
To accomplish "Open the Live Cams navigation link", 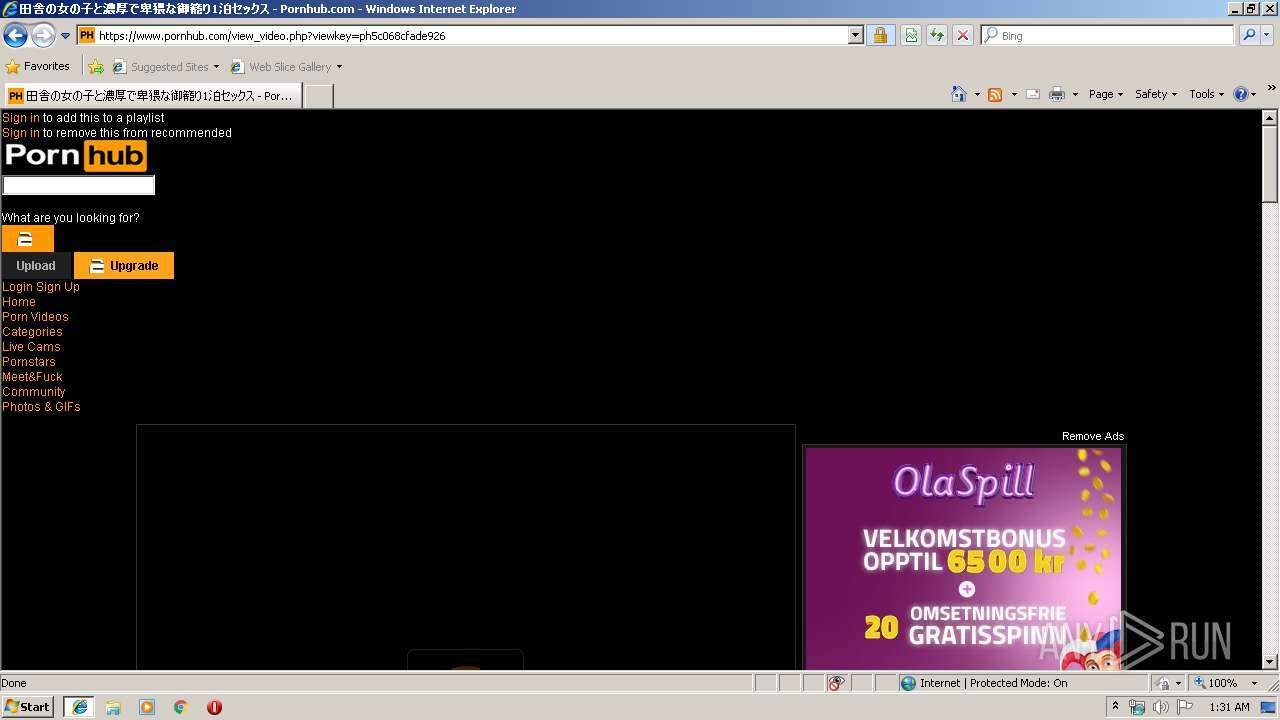I will click(x=31, y=347).
